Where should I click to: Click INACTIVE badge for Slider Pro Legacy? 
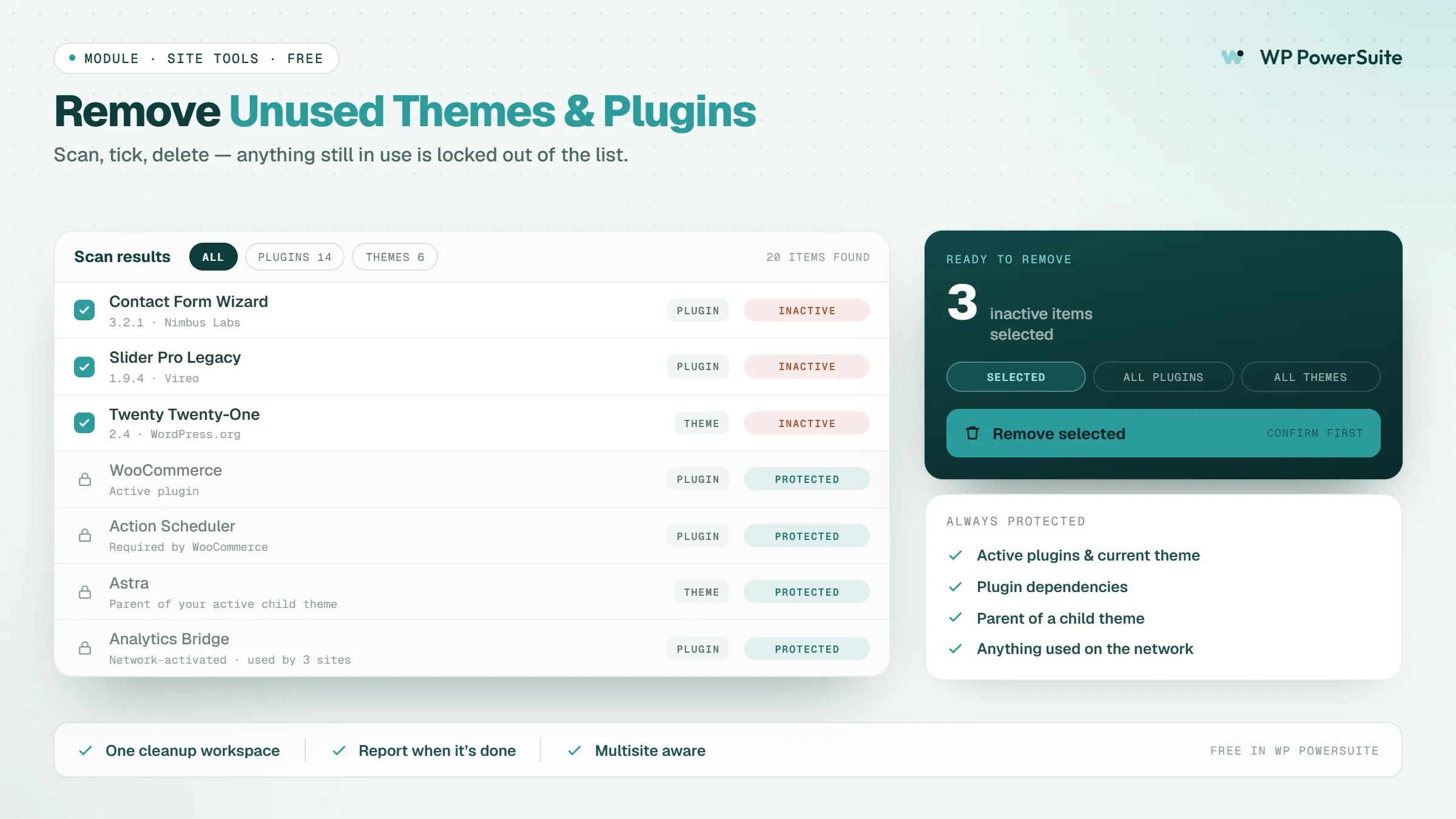point(807,366)
